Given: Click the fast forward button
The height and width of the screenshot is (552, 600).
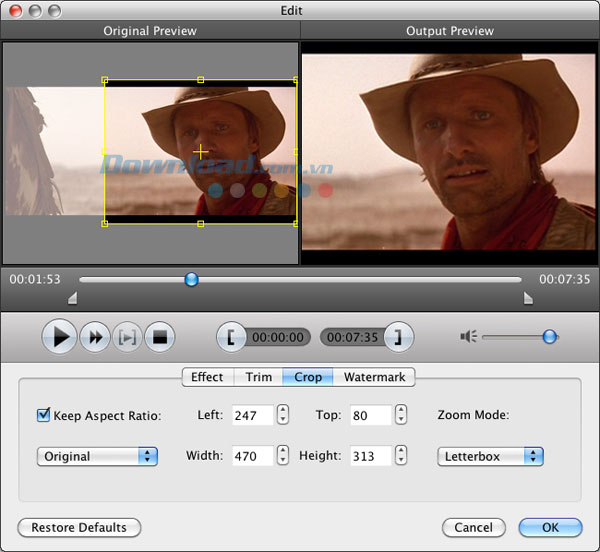Looking at the screenshot, I should tap(95, 337).
